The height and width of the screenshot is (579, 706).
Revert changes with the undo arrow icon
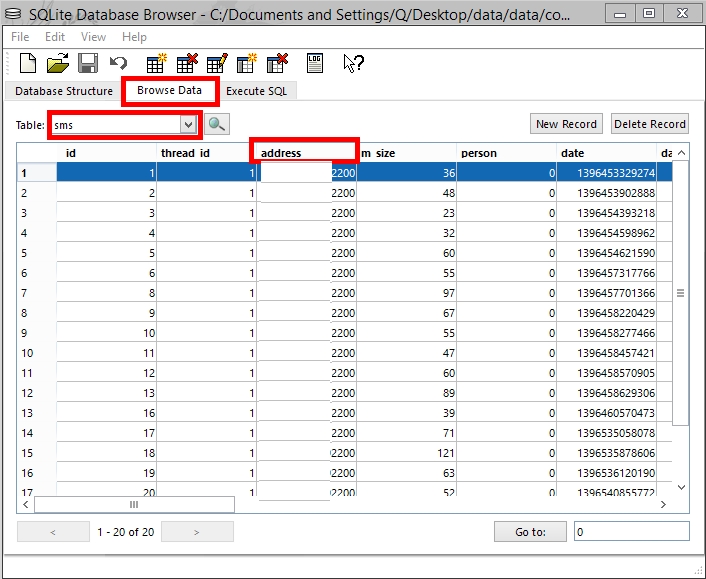118,63
